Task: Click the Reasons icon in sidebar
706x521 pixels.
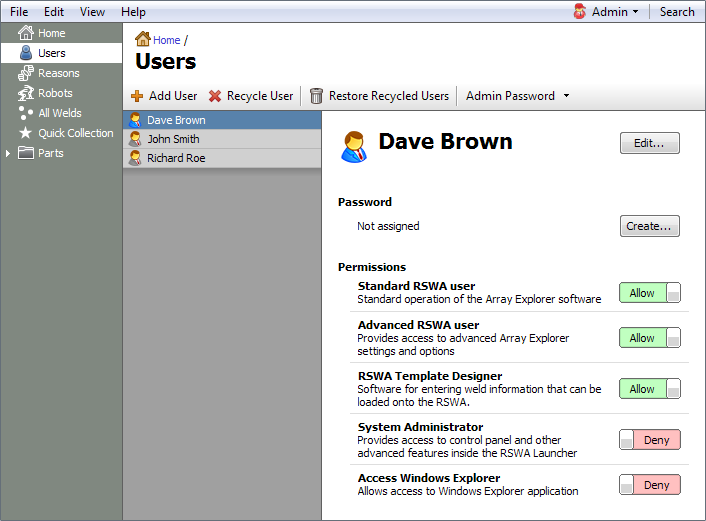Action: point(26,73)
